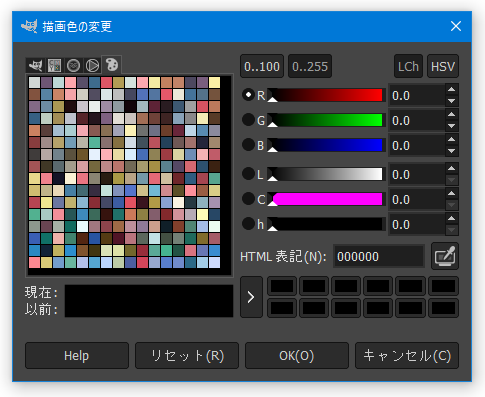This screenshot has height=397, width=485.
Task: Select the C chroma radio button
Action: pos(248,199)
